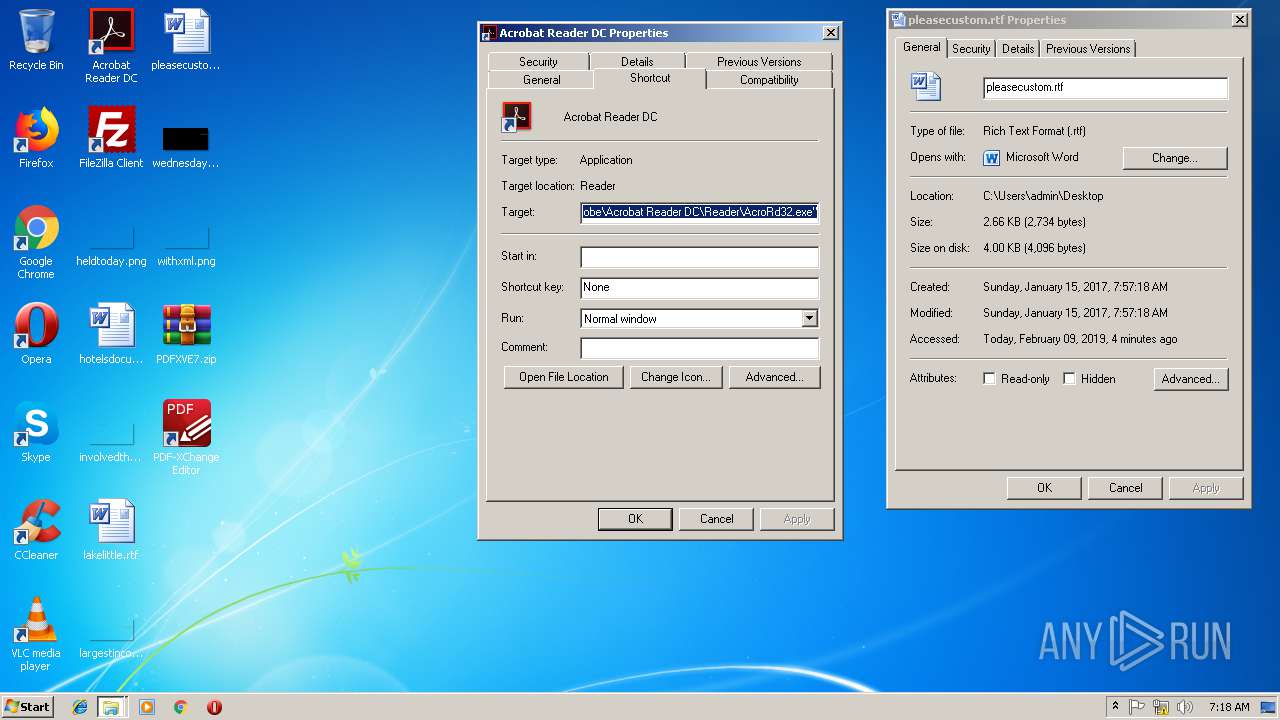1280x720 pixels.
Task: Toggle the Hidden attribute checkbox
Action: 1069,379
